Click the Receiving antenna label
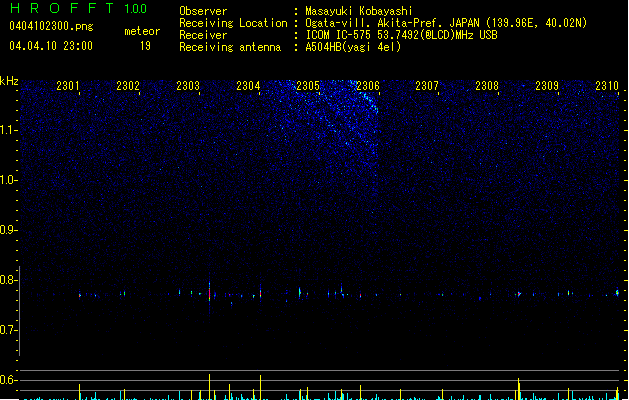629x400 pixels. click(x=230, y=47)
